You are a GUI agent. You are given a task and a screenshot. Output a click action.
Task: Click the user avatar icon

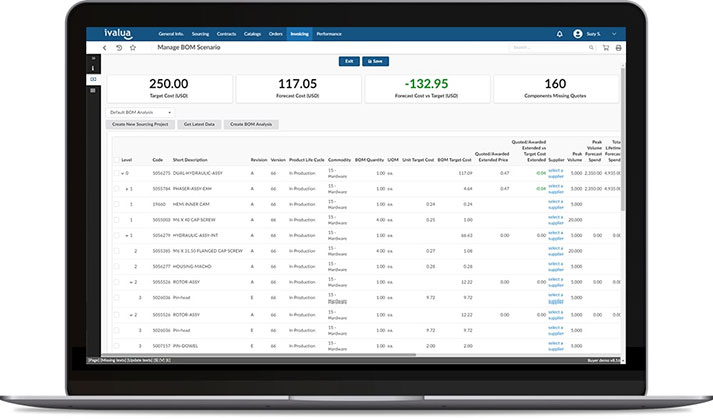point(577,34)
